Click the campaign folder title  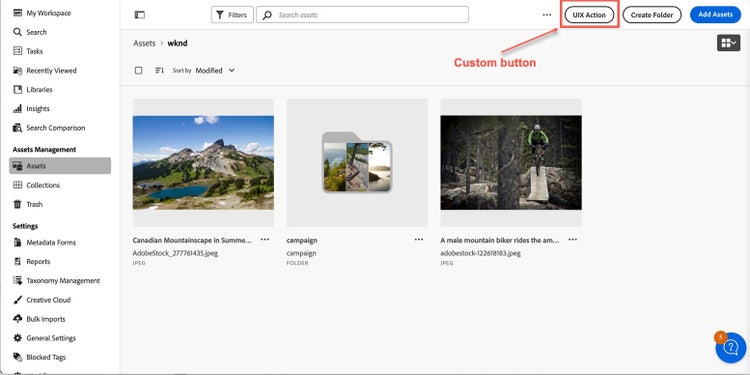coord(302,240)
